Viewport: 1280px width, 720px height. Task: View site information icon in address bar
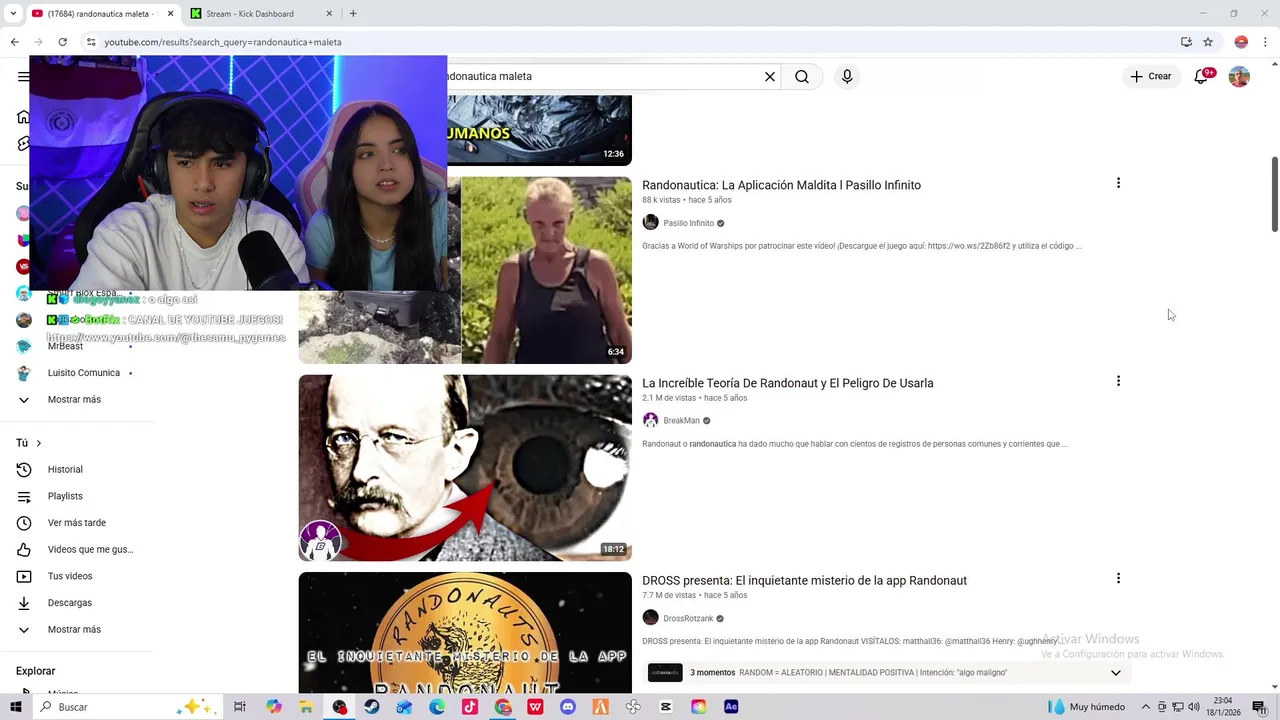(x=91, y=42)
